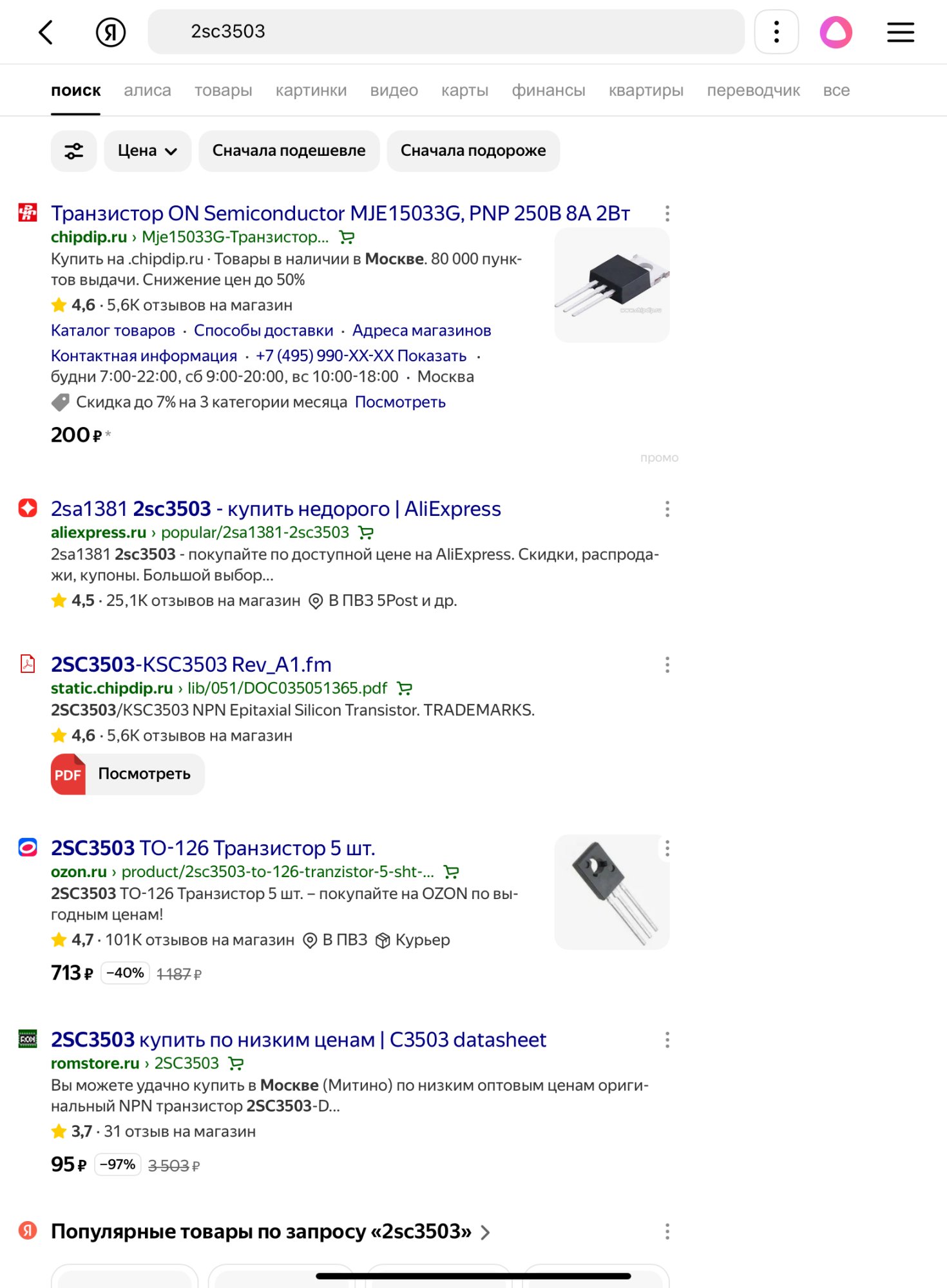947x1288 pixels.
Task: Sort results with Сначала подешевле
Action: (x=289, y=151)
